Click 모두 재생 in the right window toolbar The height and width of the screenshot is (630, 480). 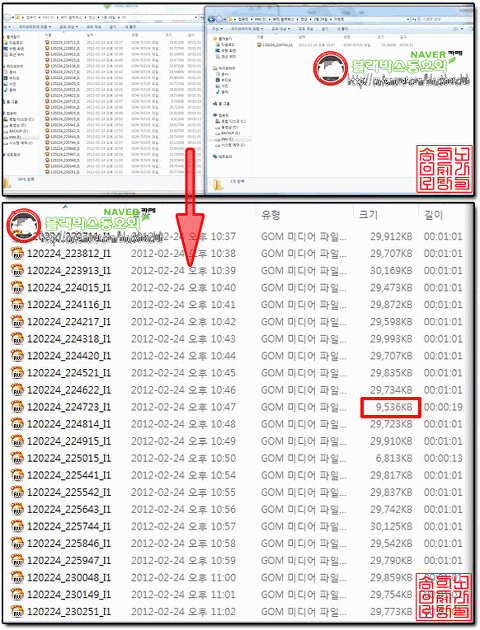click(x=305, y=29)
